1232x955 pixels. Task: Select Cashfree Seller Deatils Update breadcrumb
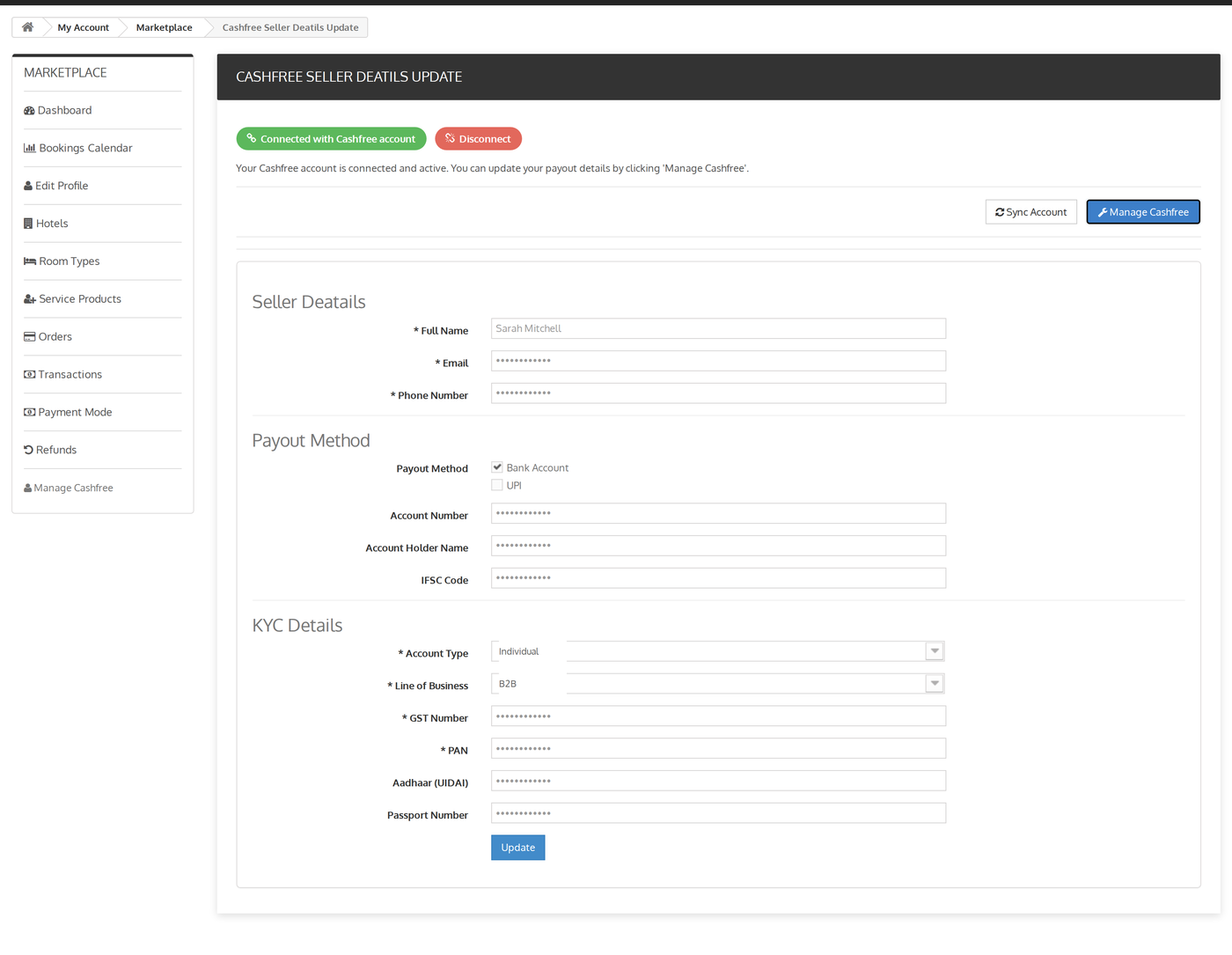click(290, 27)
